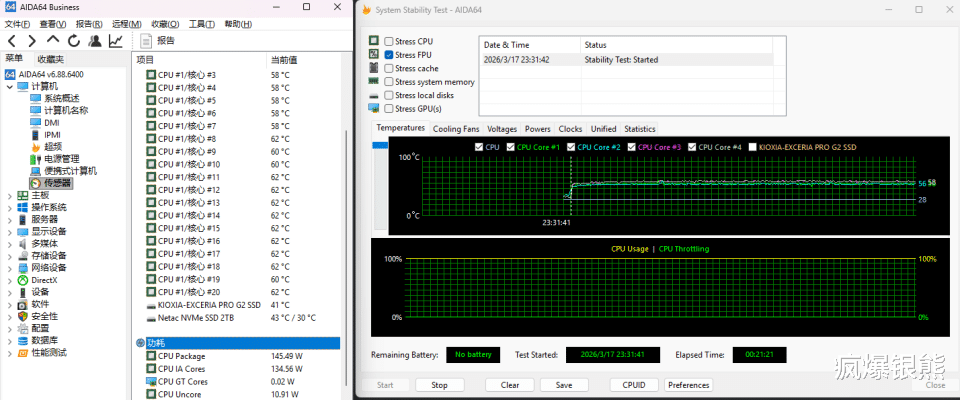Click the CPU Package 145.49 W row
960x400 pixels.
tap(238, 357)
